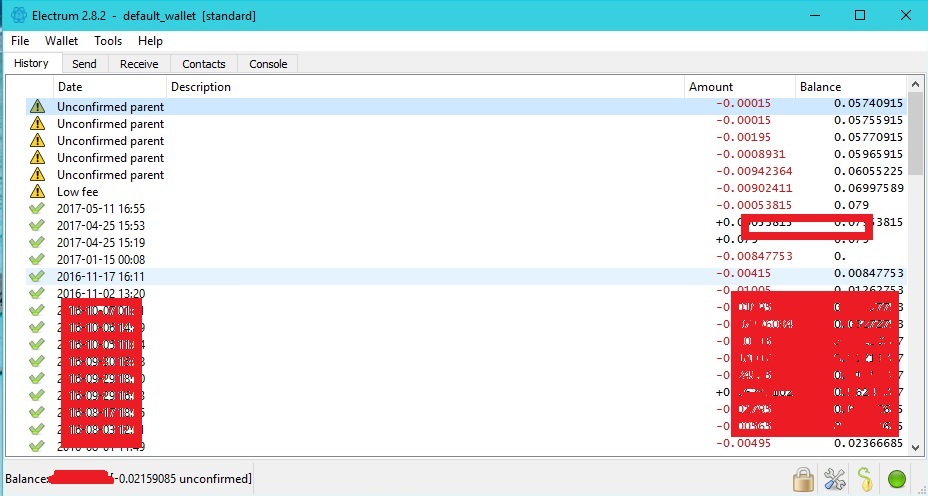928x496 pixels.
Task: Click the amount -0.00415
Action: coord(743,273)
